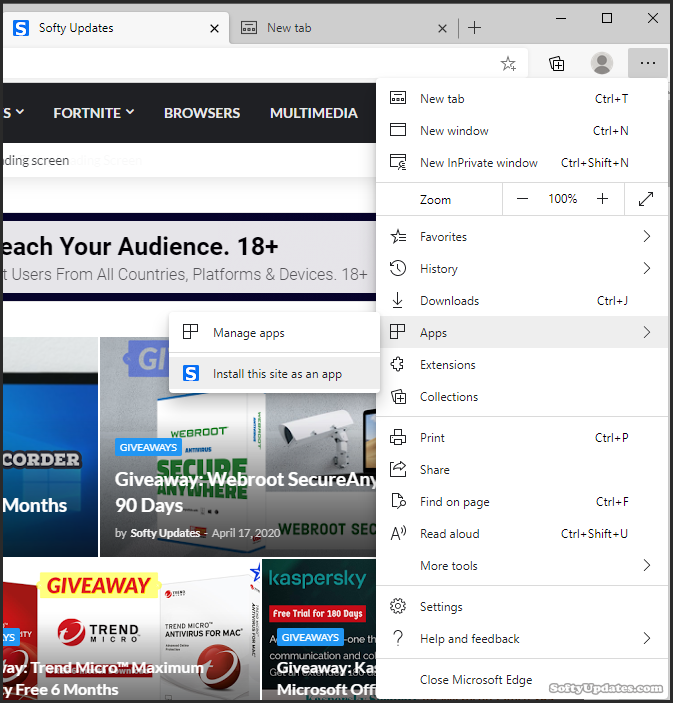
Task: Open the Trend Micro Maximum giveaway headline
Action: [x=103, y=679]
